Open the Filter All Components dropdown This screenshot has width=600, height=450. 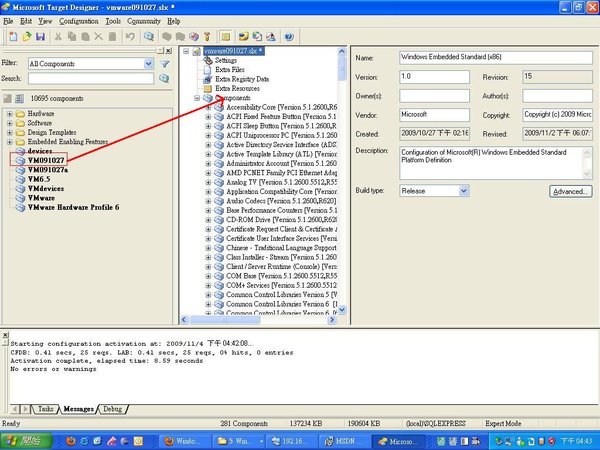(x=148, y=64)
